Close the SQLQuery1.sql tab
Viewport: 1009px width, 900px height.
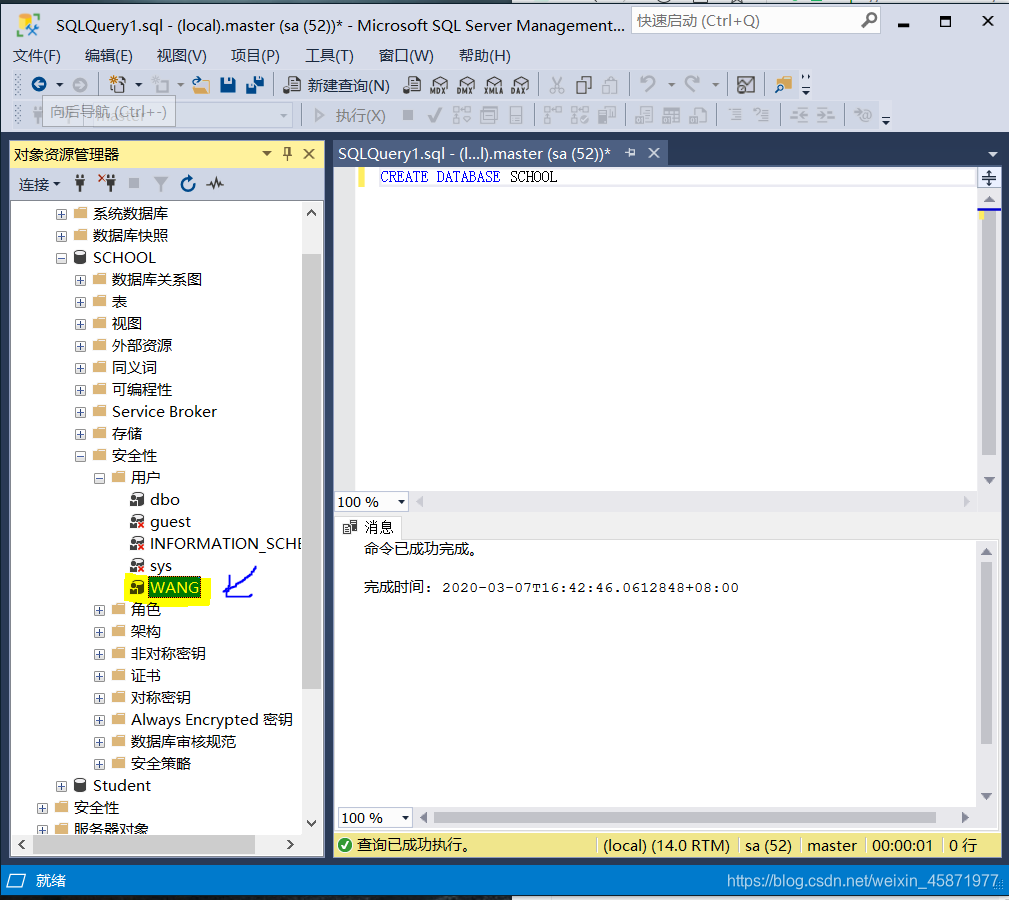[654, 153]
